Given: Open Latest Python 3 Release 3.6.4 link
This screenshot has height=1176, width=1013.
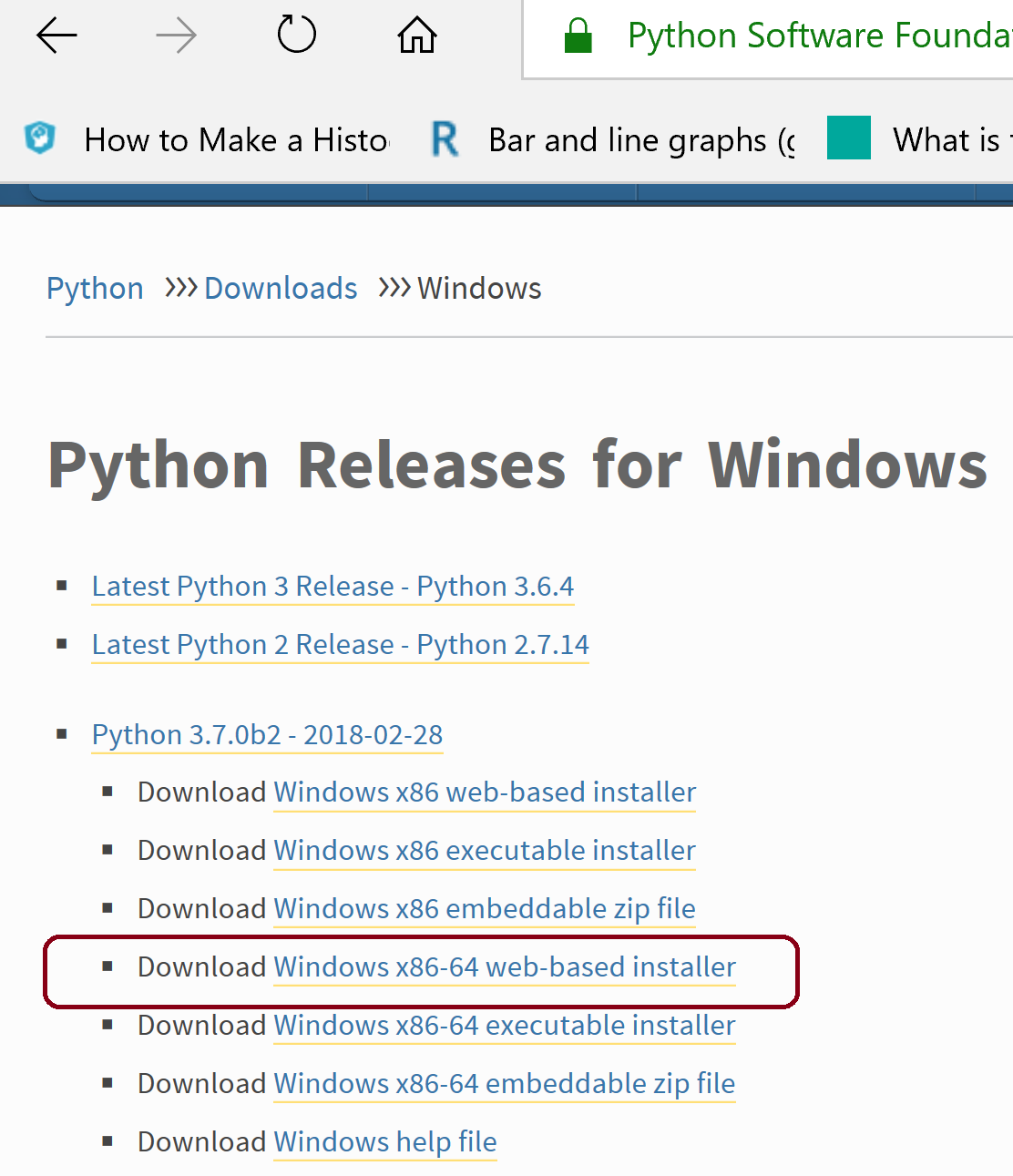Looking at the screenshot, I should (333, 587).
